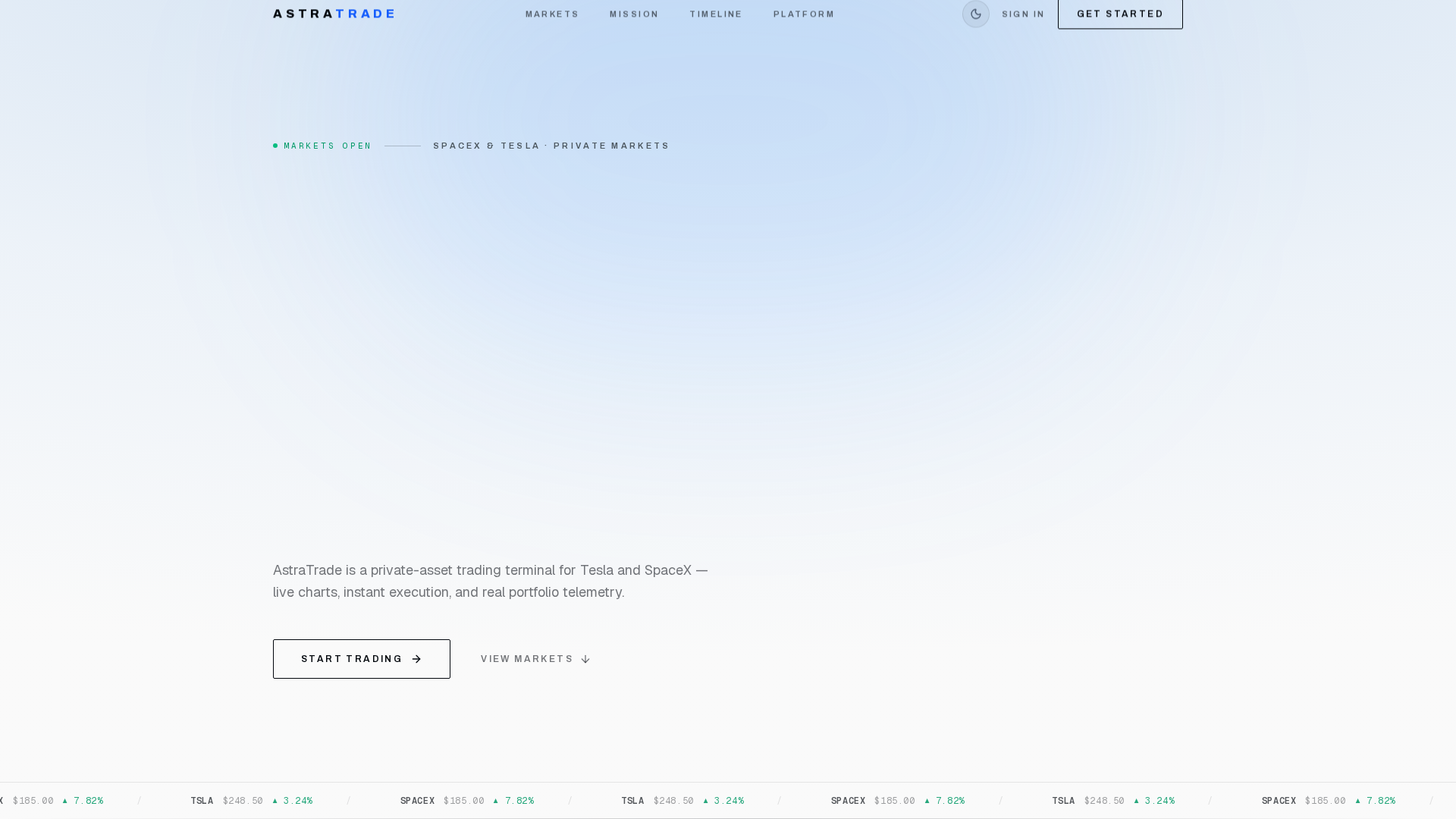
Task: Click the View Markets link
Action: pos(535,659)
